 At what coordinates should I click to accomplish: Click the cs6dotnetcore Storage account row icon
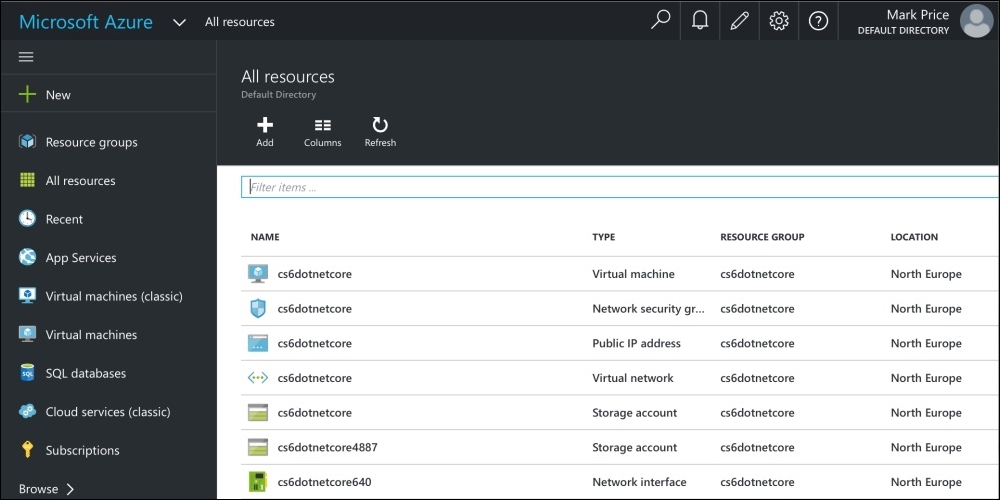258,413
